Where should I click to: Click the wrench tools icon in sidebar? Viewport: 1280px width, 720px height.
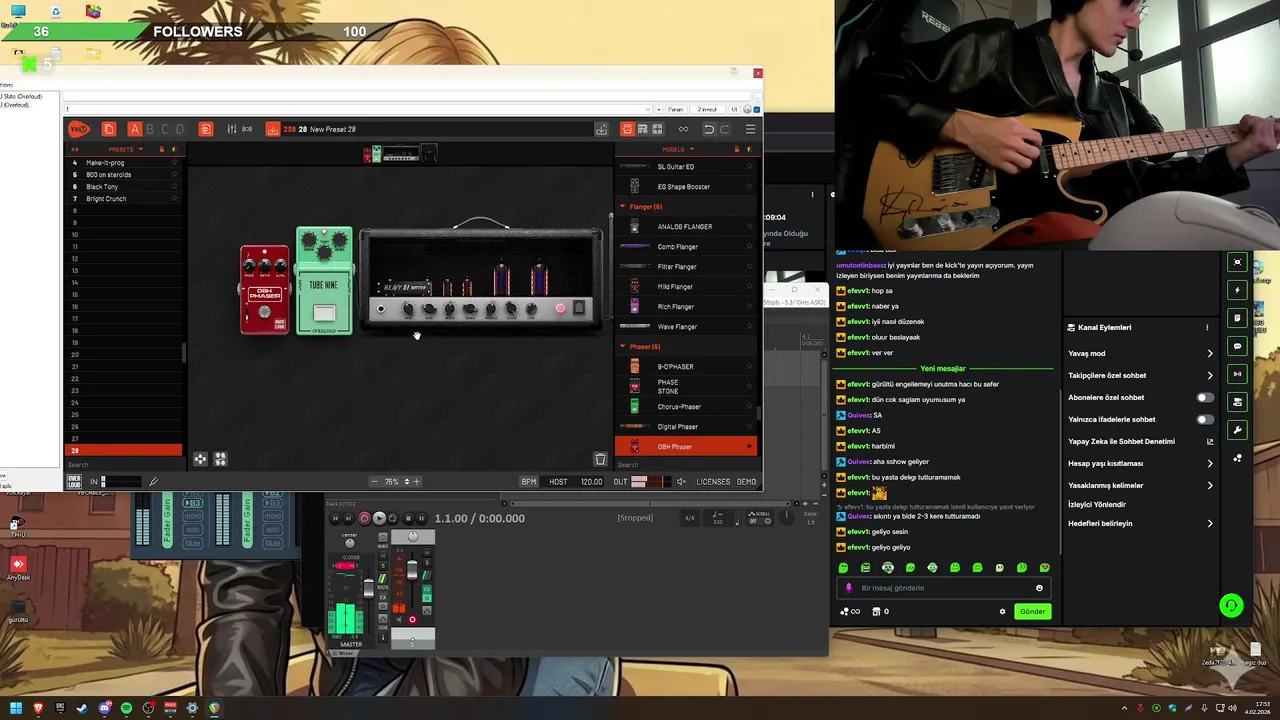coord(1237,431)
